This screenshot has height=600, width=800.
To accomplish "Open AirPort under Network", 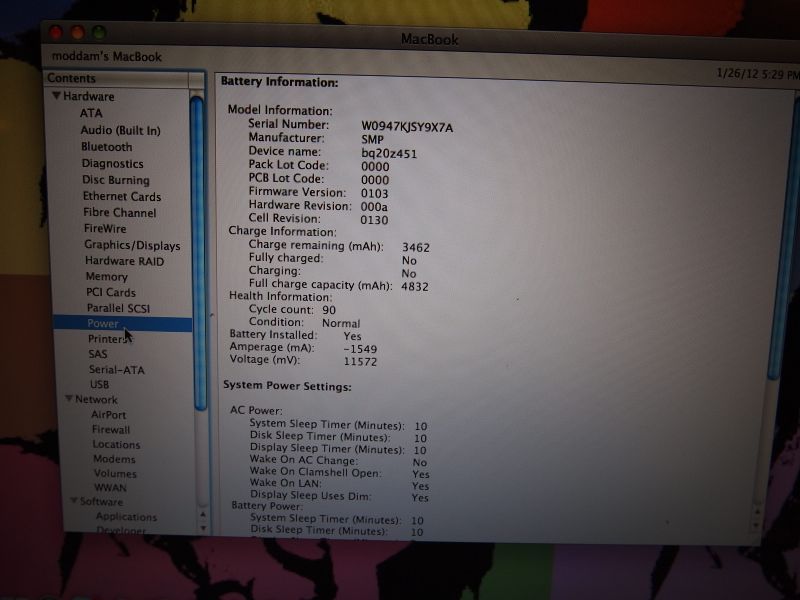I will click(x=109, y=415).
